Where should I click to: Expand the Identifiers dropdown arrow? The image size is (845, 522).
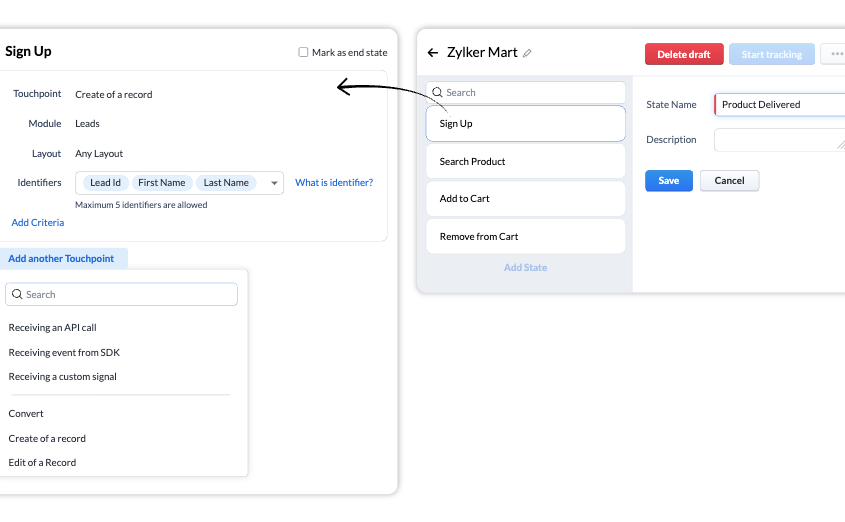(x=274, y=183)
